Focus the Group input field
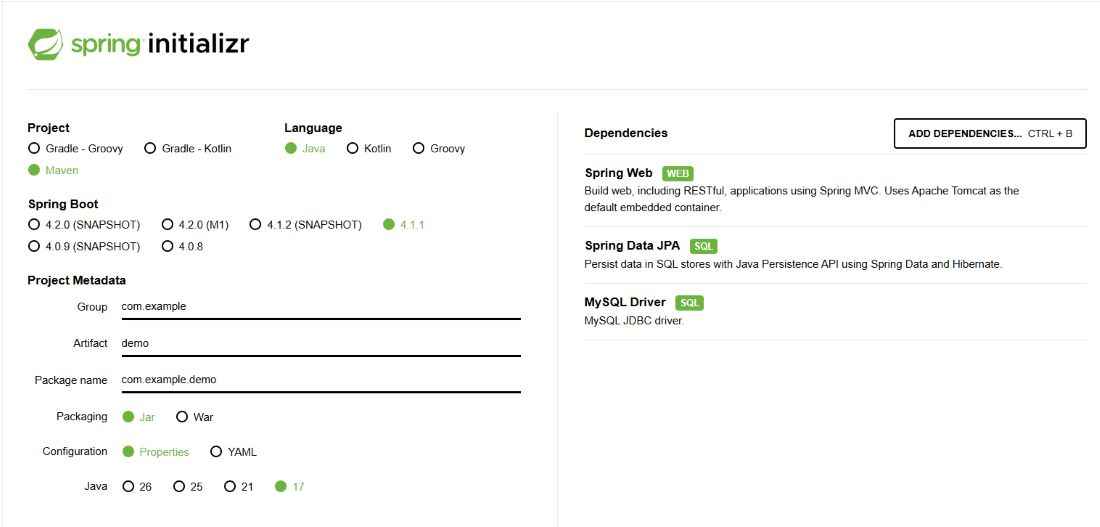1100x527 pixels. click(x=321, y=307)
